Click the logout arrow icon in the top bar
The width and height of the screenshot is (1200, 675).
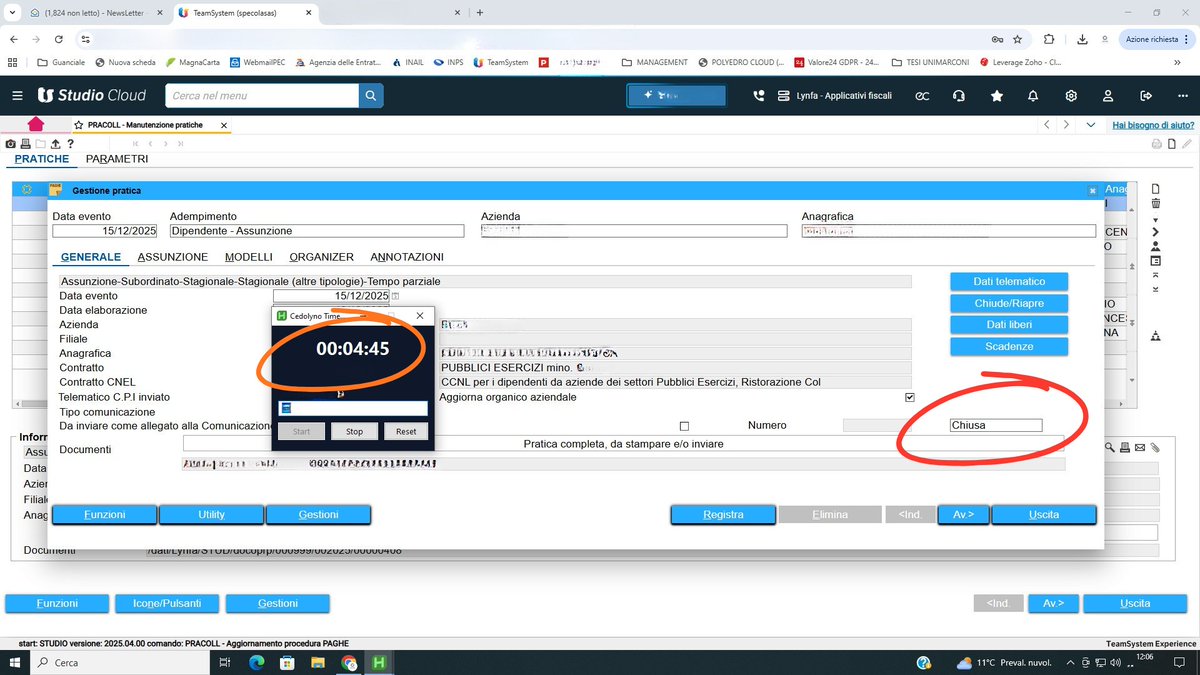point(1146,95)
